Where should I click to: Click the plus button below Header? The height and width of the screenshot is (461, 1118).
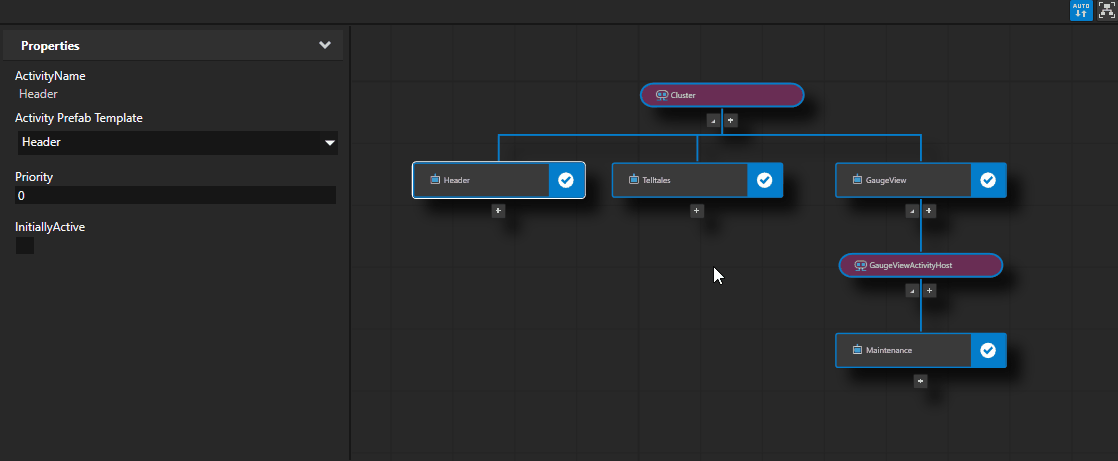click(498, 211)
